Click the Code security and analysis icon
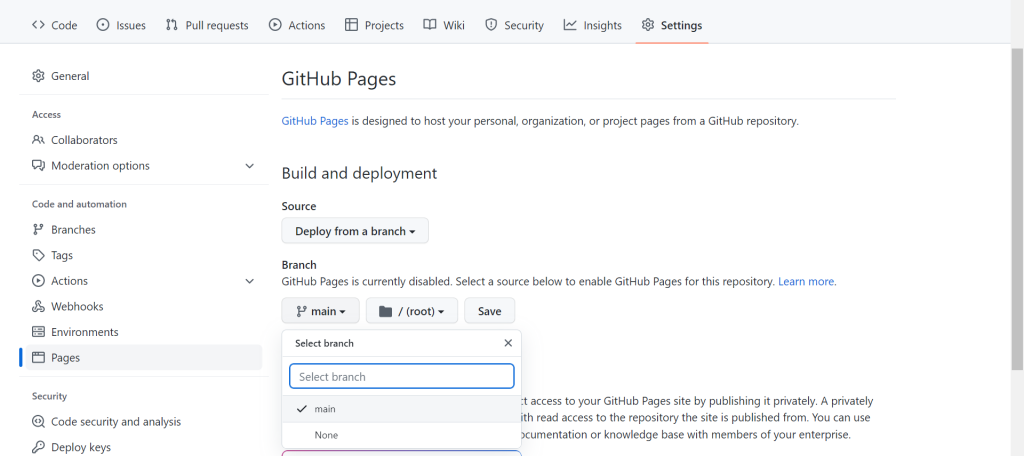1024x456 pixels. 38,422
